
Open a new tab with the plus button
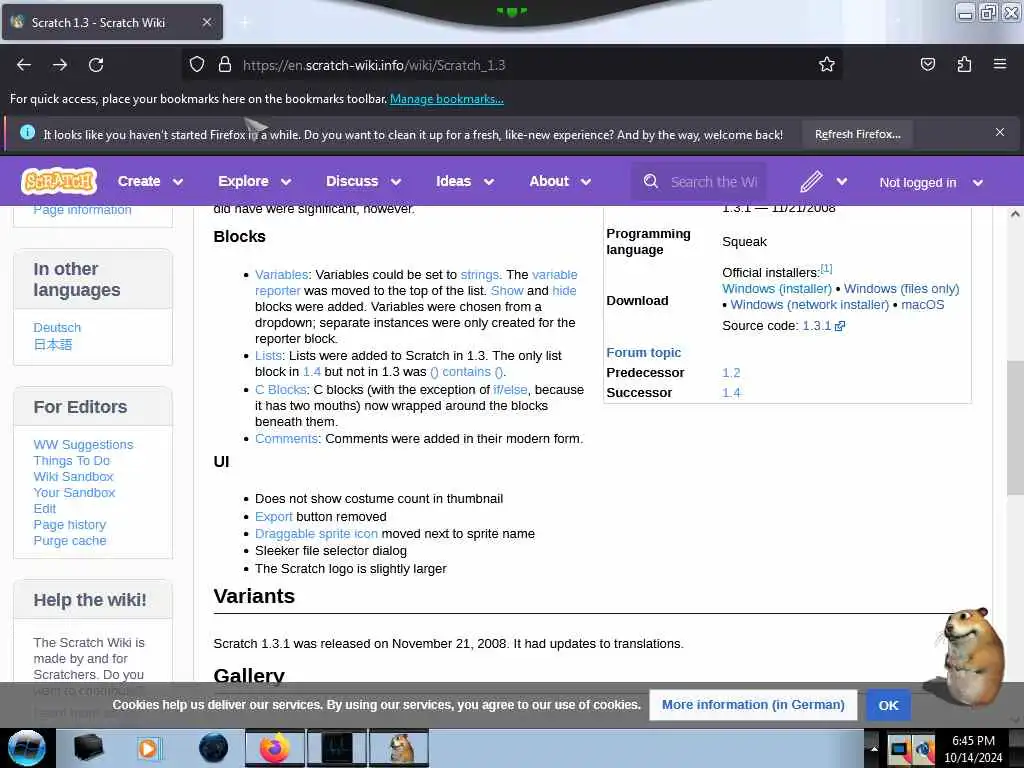pyautogui.click(x=245, y=22)
